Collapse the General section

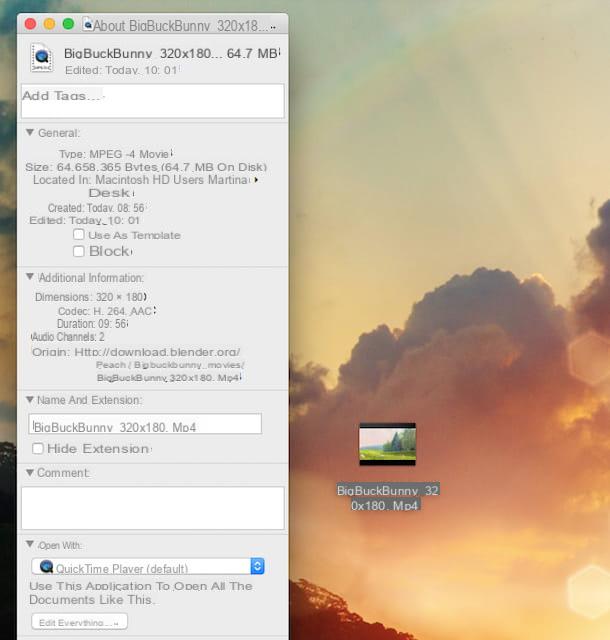point(30,133)
